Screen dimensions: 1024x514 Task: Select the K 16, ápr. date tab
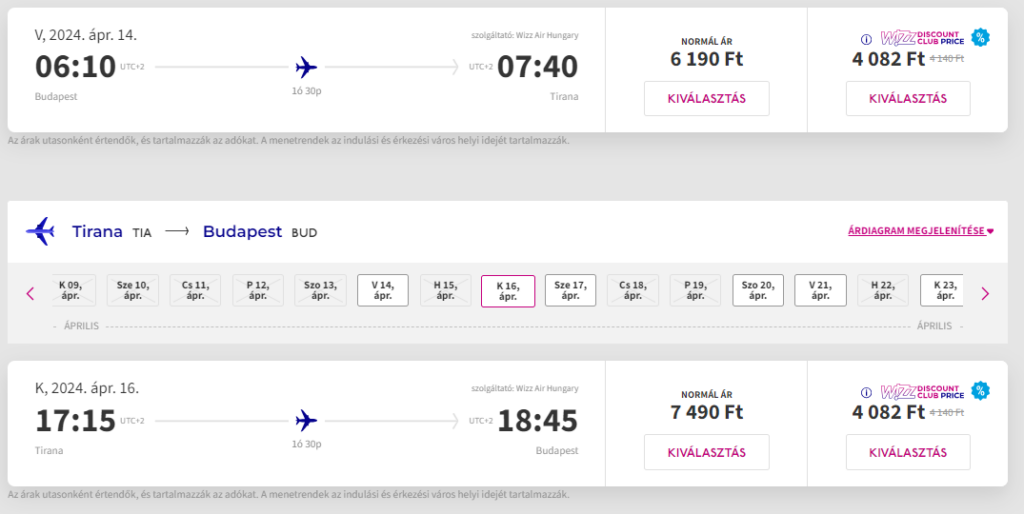tap(508, 291)
